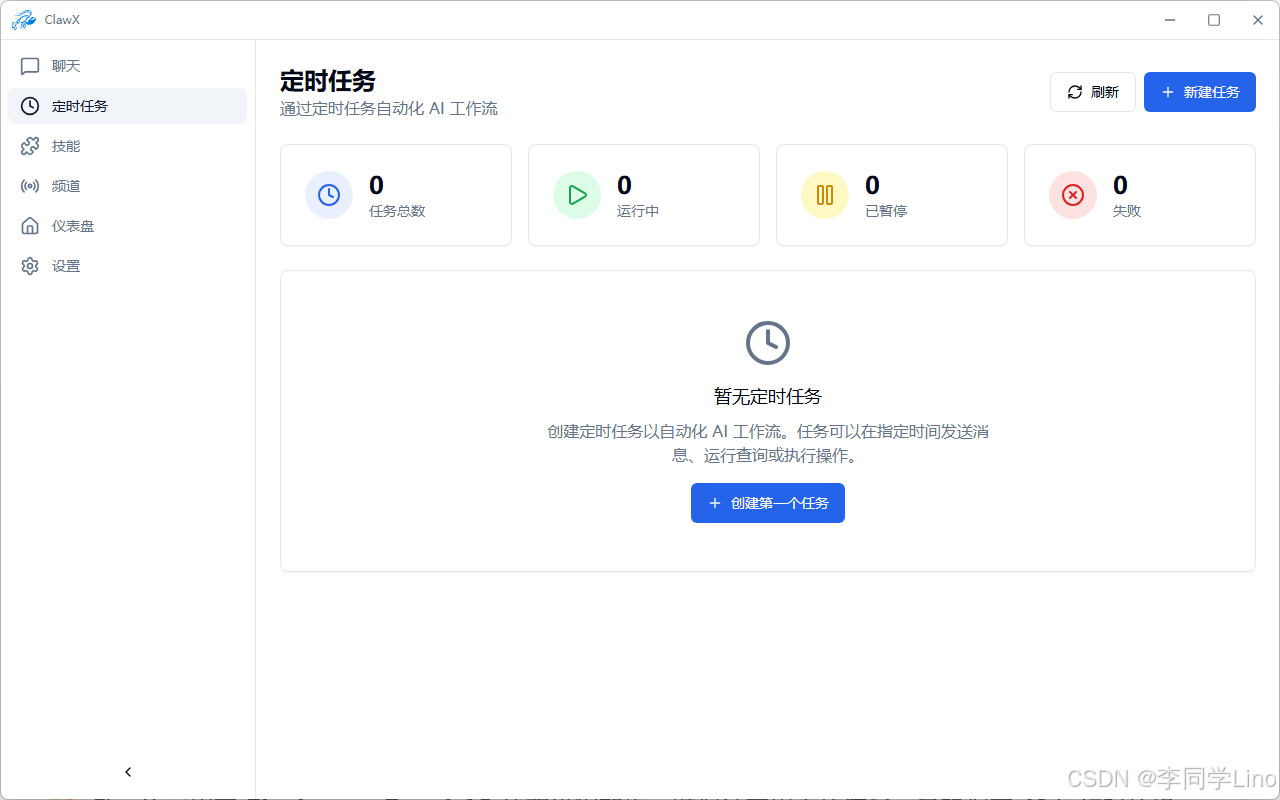Click the blue clock icon on 任务总数 card
Image resolution: width=1280 pixels, height=800 pixels.
329,194
